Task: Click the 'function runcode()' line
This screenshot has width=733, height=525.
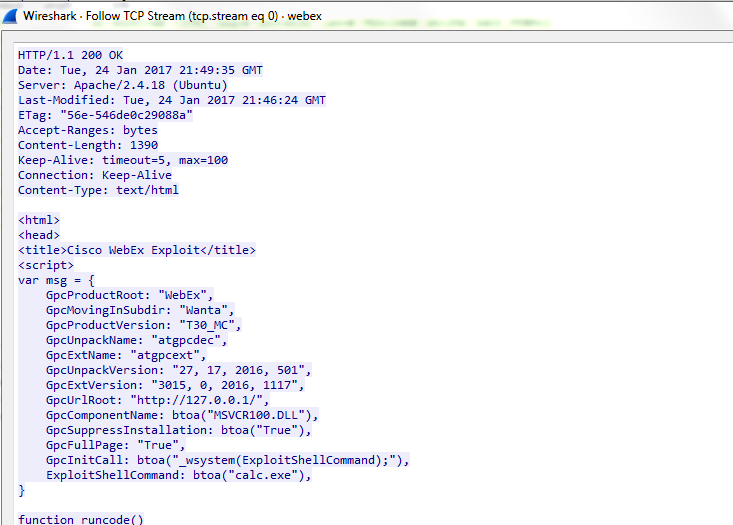Action: pos(81,519)
